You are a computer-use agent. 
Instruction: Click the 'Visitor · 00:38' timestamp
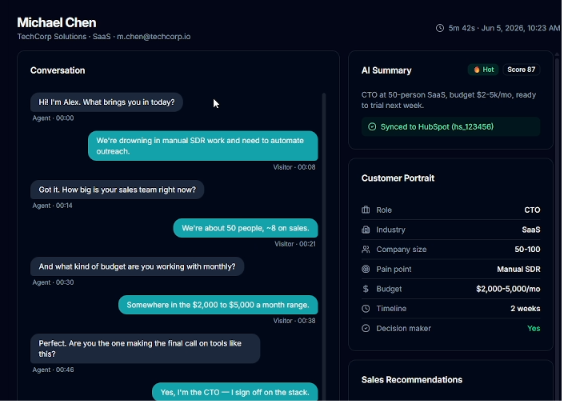294,321
